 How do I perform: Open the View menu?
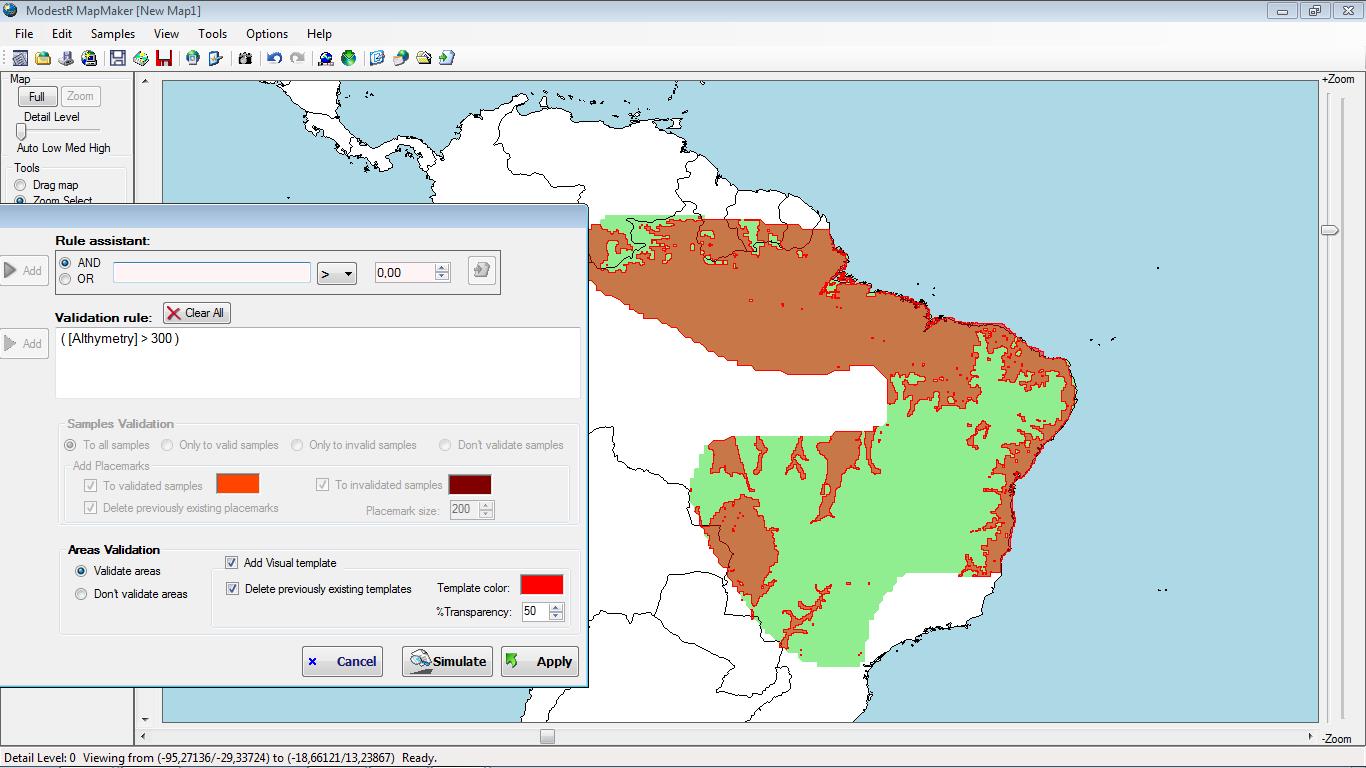point(166,33)
